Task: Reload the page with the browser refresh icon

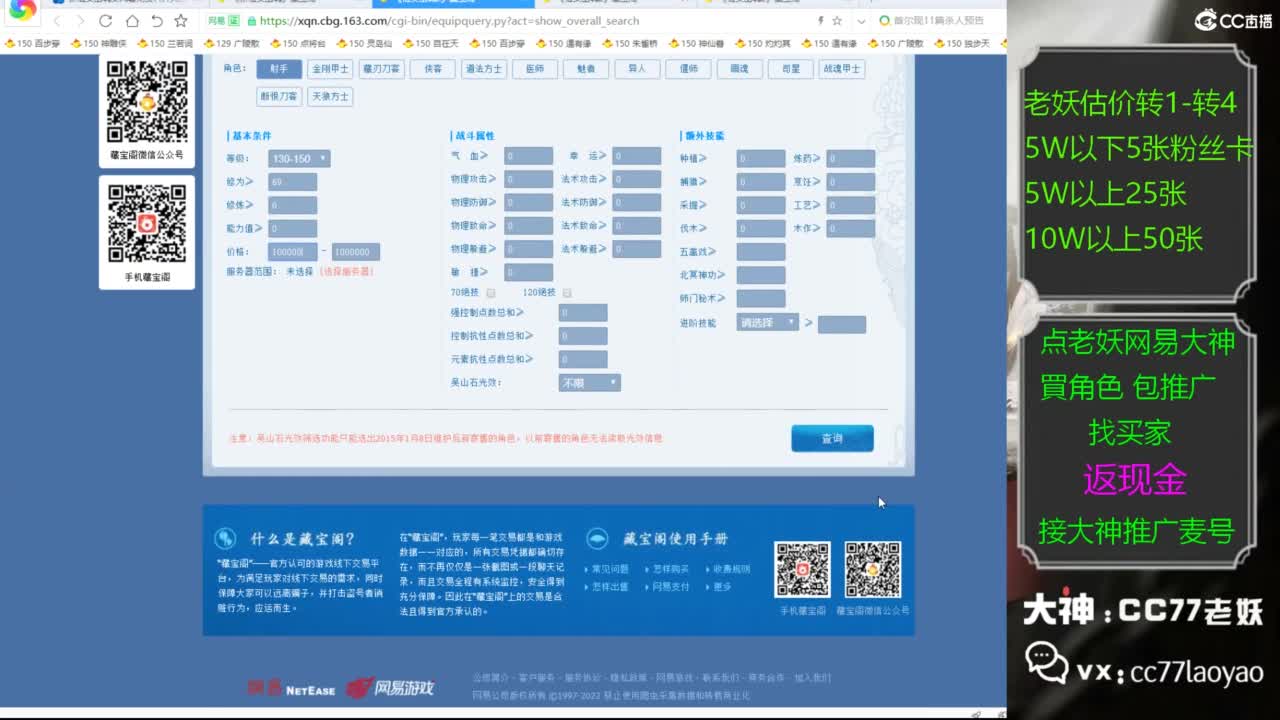Action: pos(105,20)
